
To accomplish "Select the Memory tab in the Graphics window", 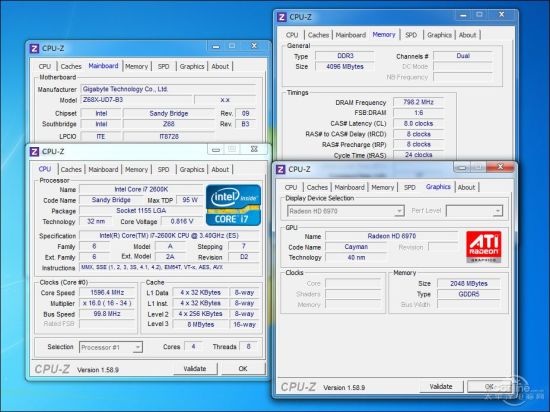I will coord(382,187).
